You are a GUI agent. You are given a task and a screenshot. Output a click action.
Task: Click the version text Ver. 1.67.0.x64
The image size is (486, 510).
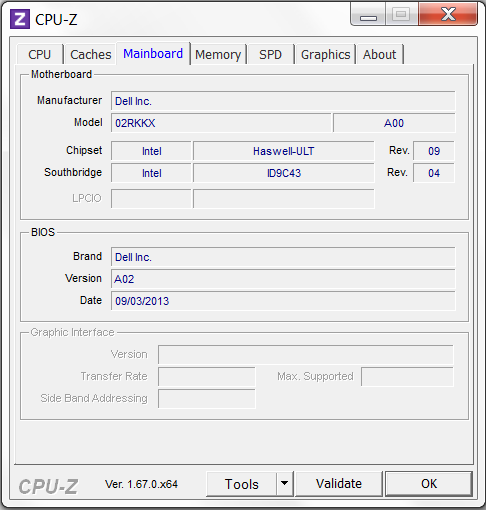[141, 484]
